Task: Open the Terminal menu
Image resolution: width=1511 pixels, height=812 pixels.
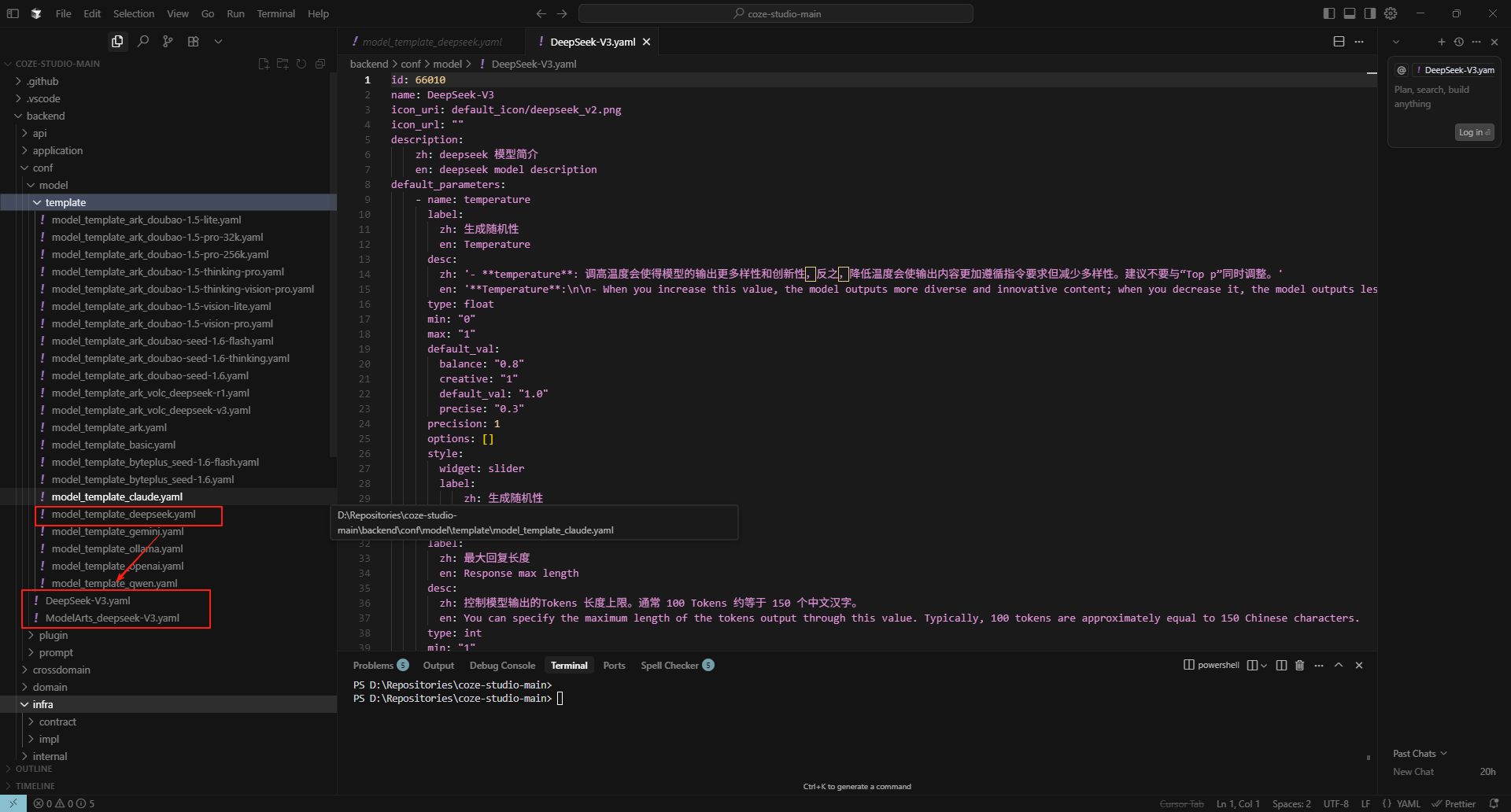Action: tap(275, 13)
